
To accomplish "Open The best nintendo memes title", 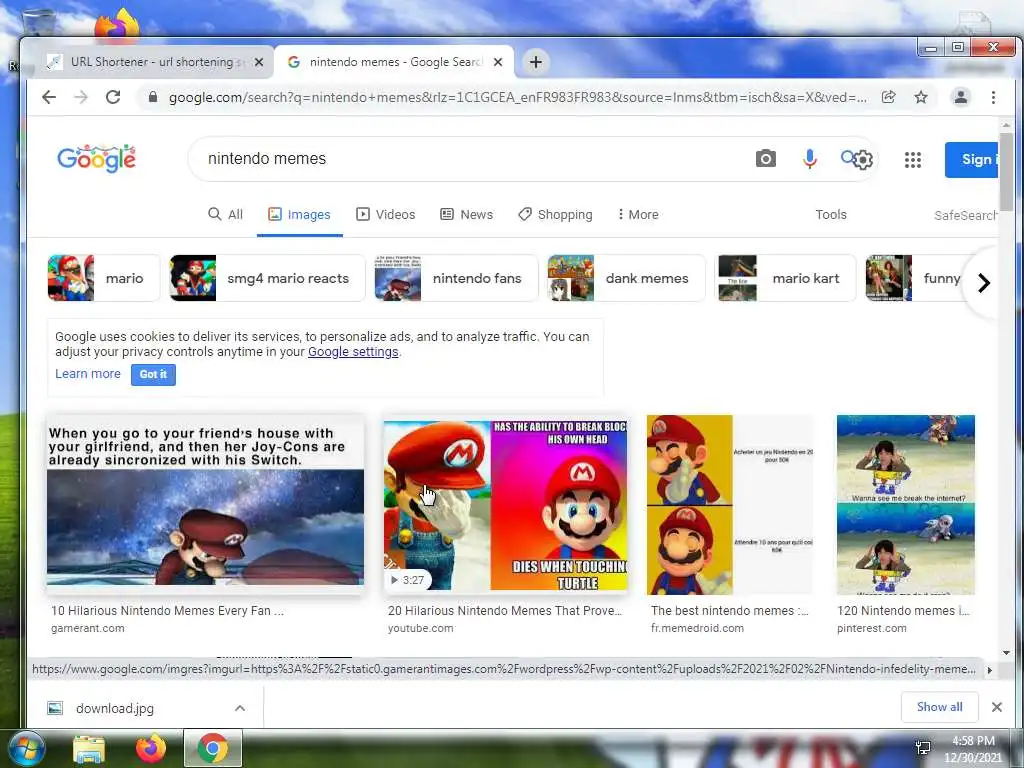I will [729, 611].
